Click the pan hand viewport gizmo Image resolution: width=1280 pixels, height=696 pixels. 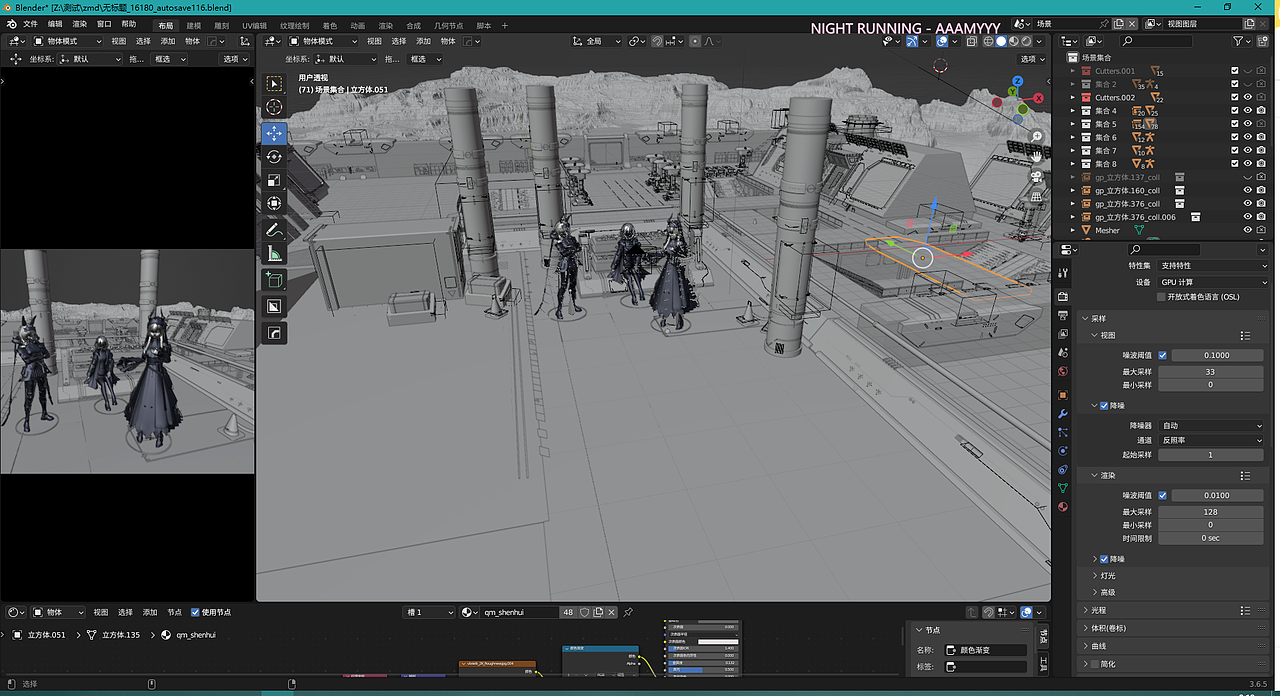point(1037,156)
